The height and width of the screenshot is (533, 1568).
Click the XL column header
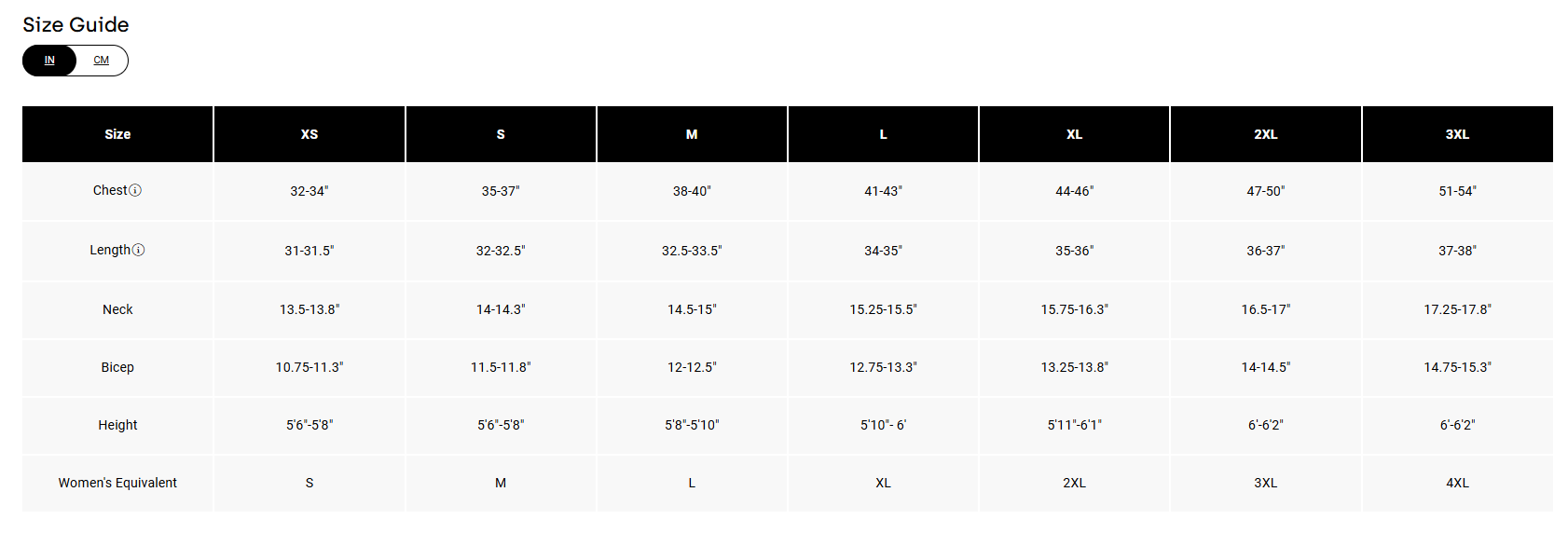coord(1074,134)
